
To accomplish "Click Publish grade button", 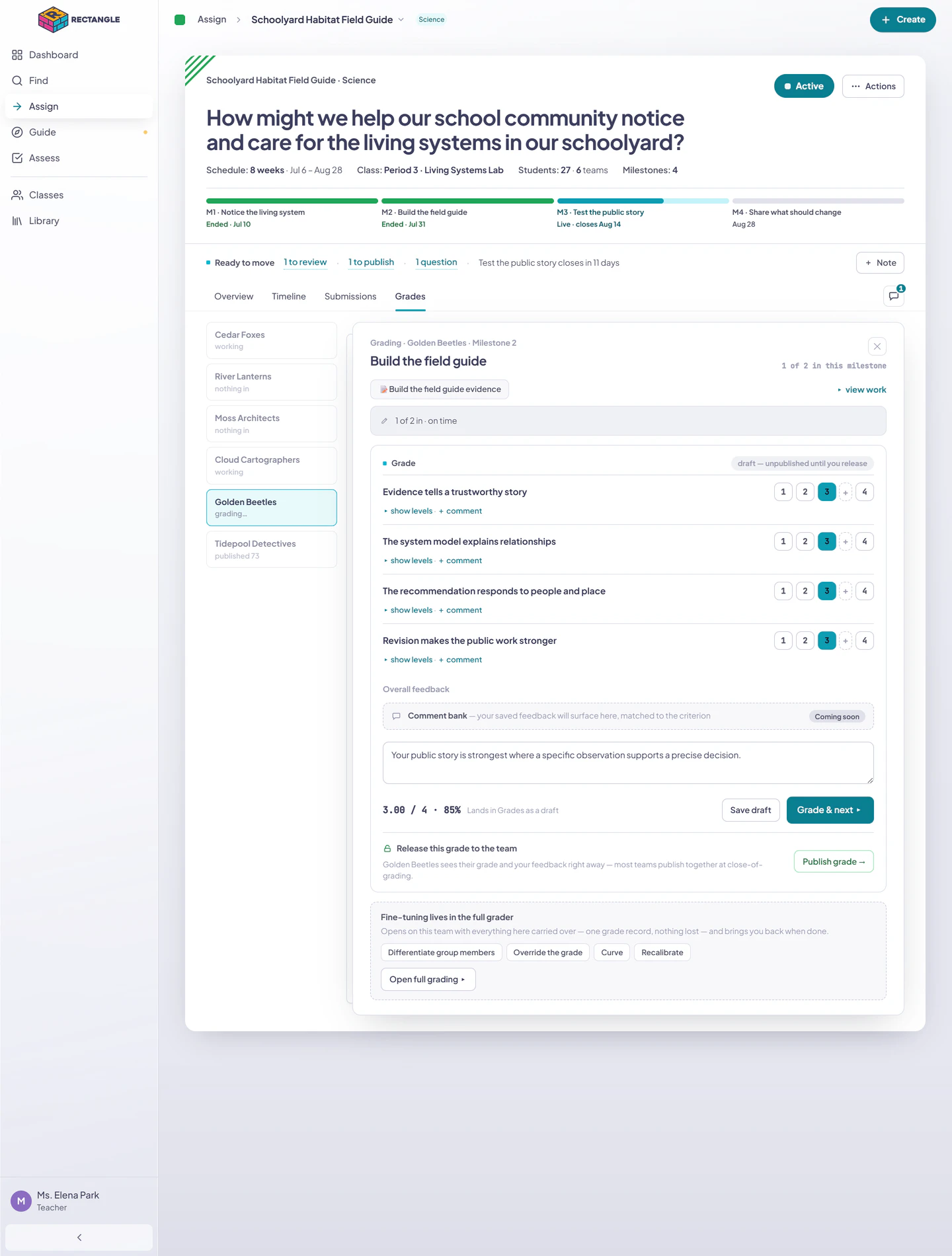I will pos(834,862).
